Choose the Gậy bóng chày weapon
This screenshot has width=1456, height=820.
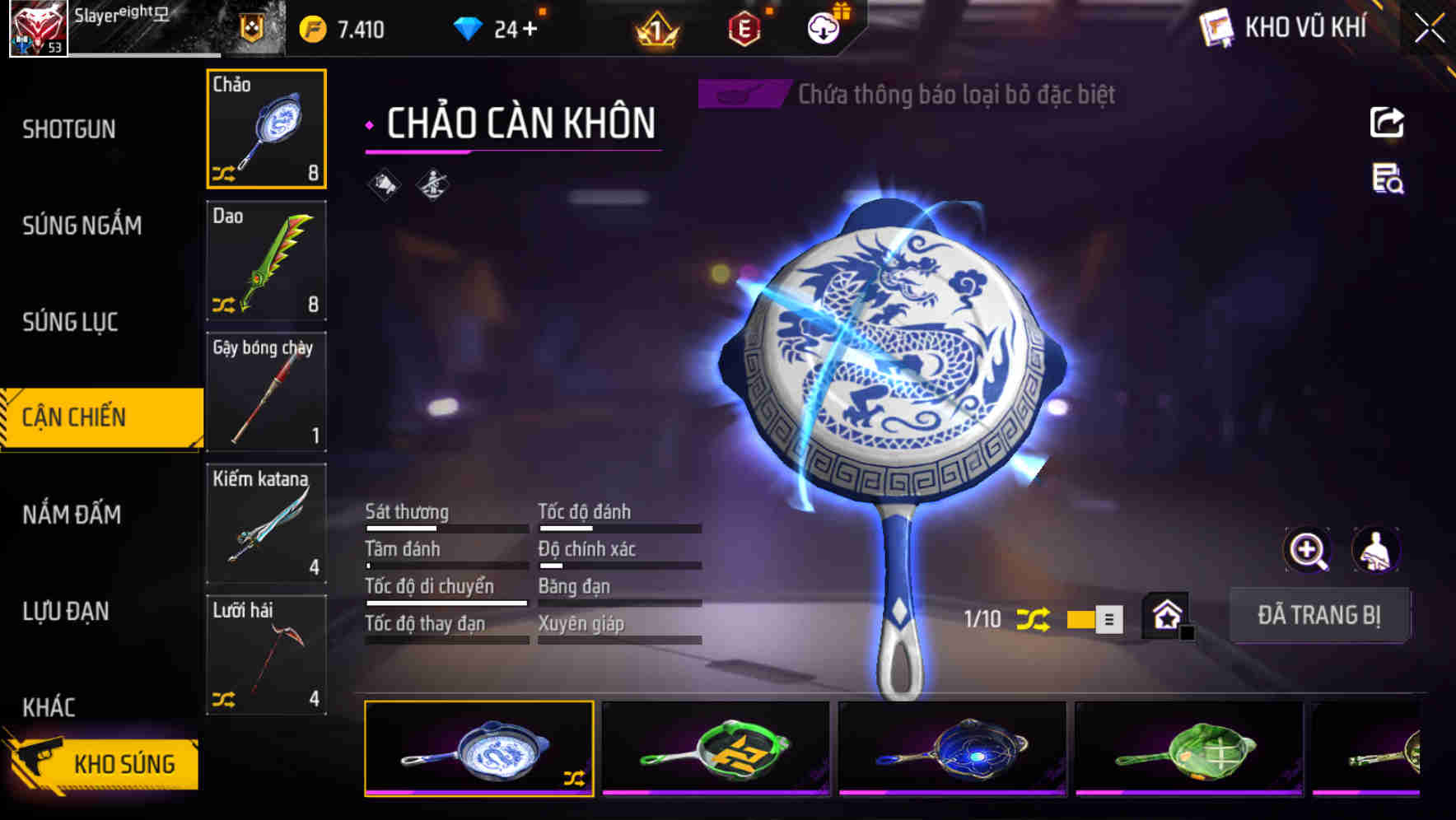pyautogui.click(x=266, y=392)
